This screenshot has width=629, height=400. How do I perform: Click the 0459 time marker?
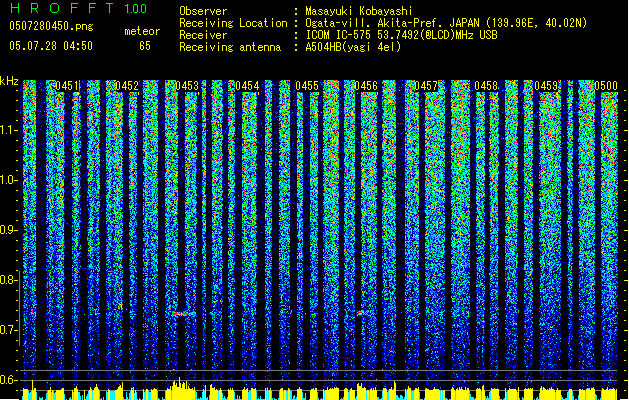tap(546, 86)
